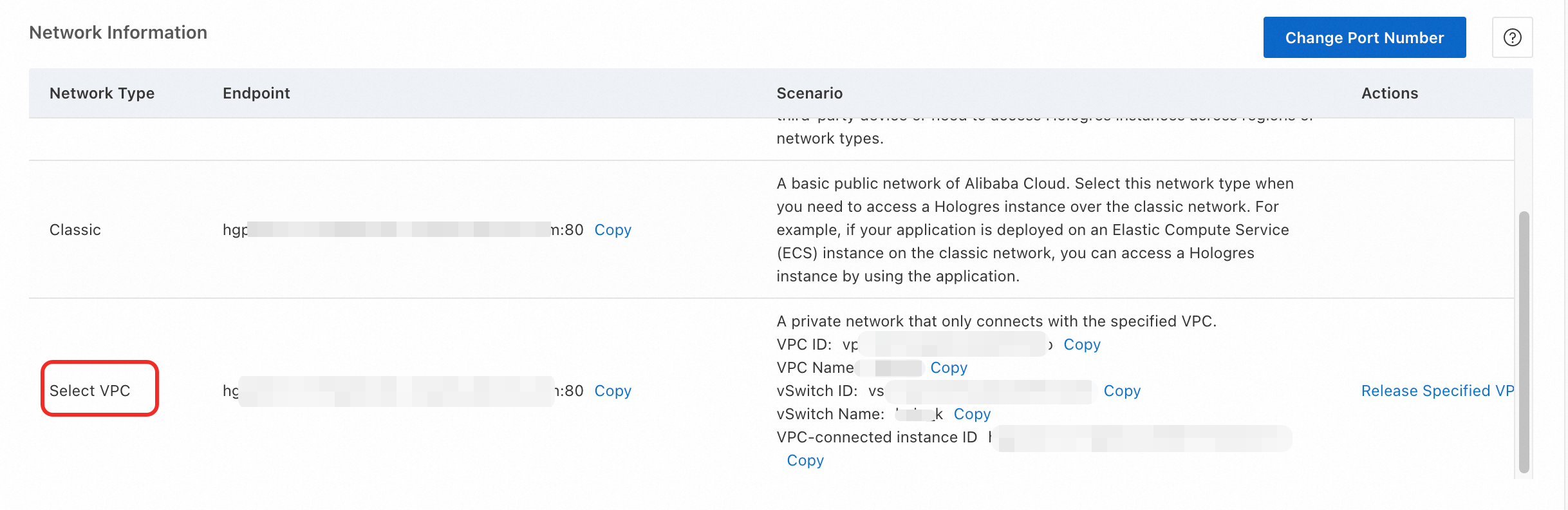Viewport: 1568px width, 510px height.
Task: Click Release Specified VPC action link
Action: (1437, 391)
